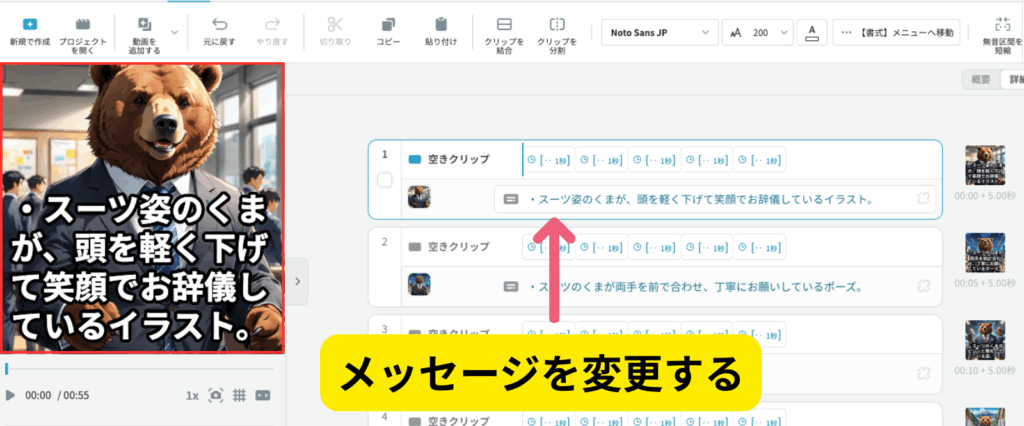1024x426 pixels.
Task: Select the 00:05 + 5.00秒 thumbnail
Action: pyautogui.click(x=984, y=253)
